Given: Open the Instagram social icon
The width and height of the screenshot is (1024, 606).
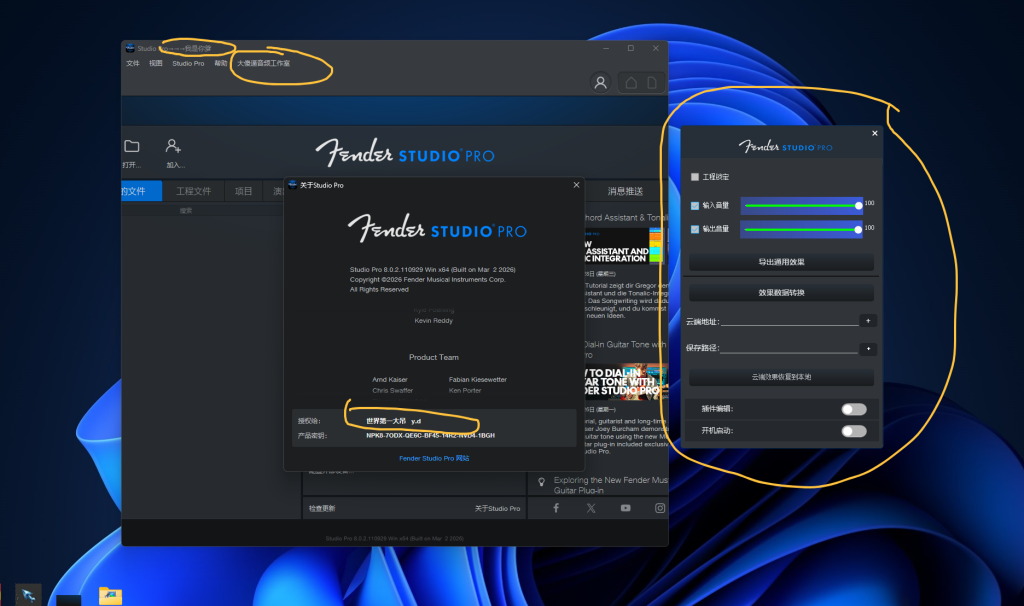Looking at the screenshot, I should (x=660, y=508).
